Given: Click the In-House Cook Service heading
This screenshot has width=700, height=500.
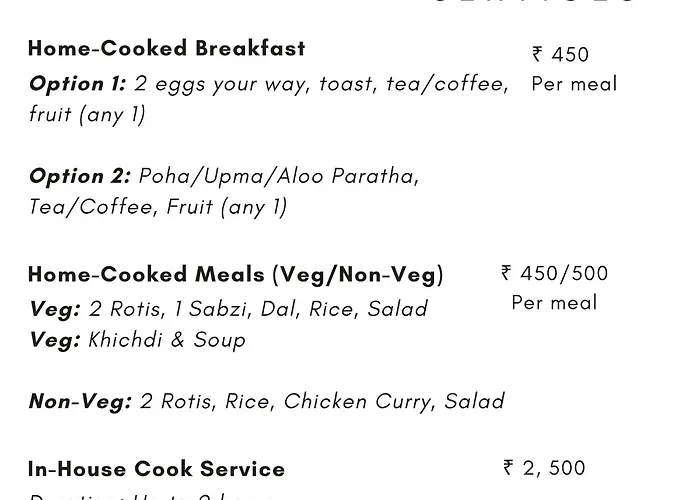Looking at the screenshot, I should [x=156, y=469].
